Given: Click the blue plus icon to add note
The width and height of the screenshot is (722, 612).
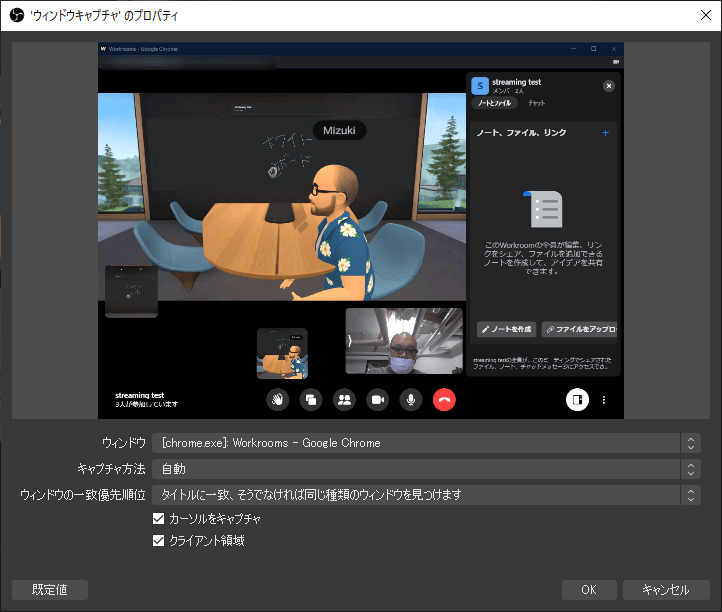Looking at the screenshot, I should coord(605,133).
